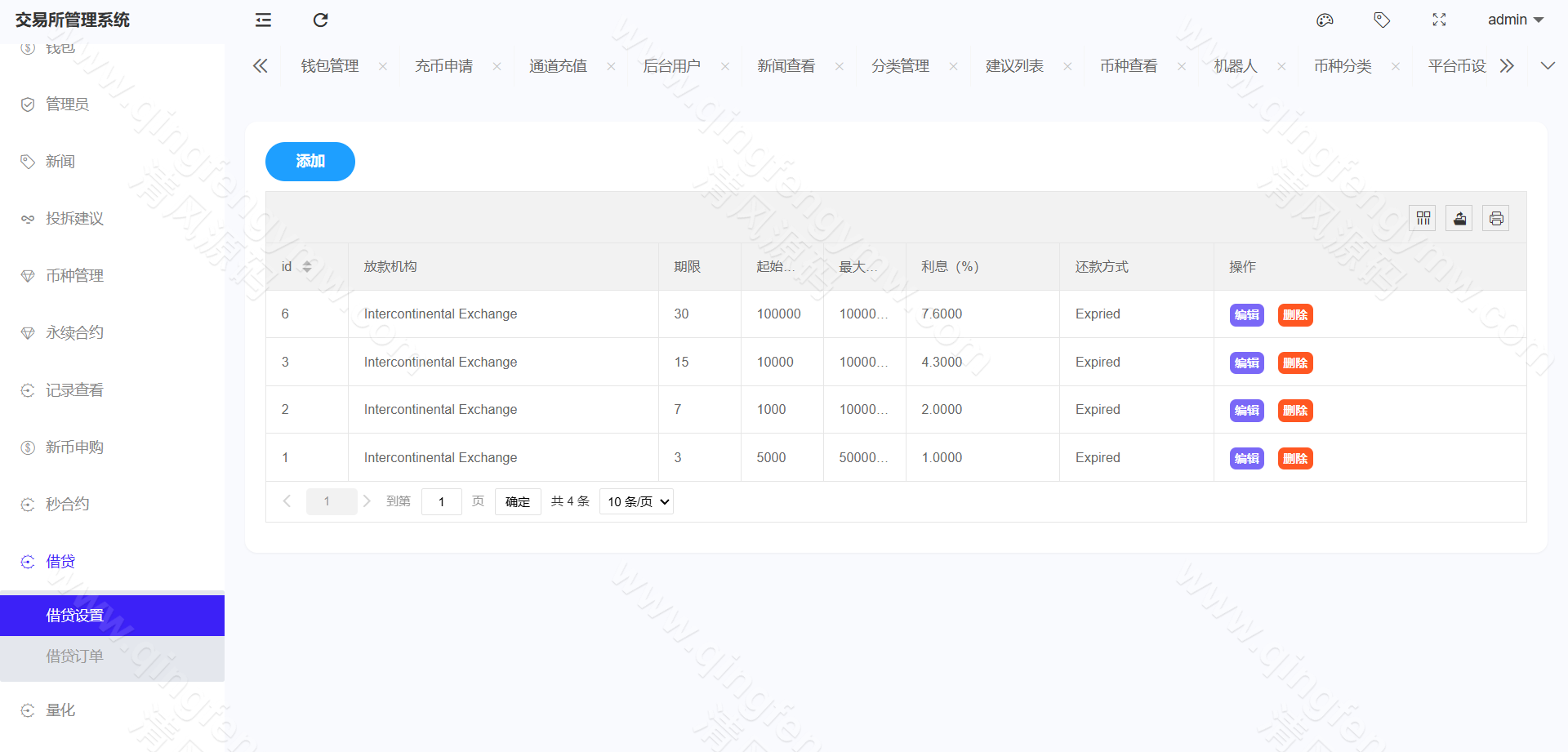
Task: Open the theme palette settings
Action: [1325, 20]
